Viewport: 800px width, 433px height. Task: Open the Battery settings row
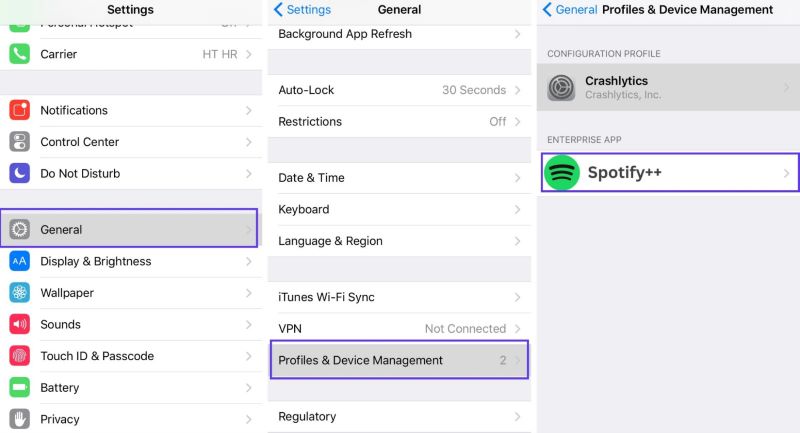click(x=130, y=388)
